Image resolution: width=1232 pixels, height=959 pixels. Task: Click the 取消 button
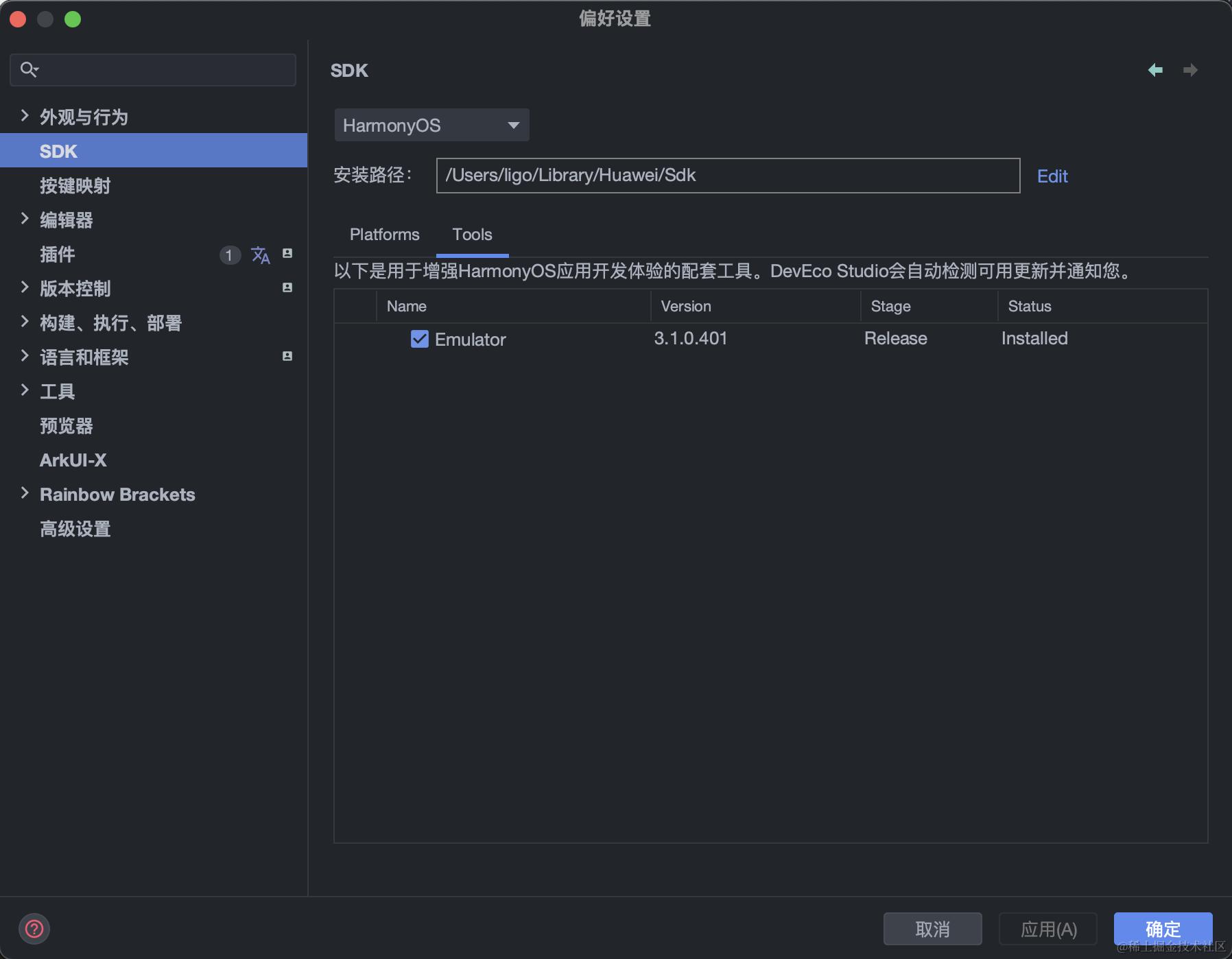932,929
